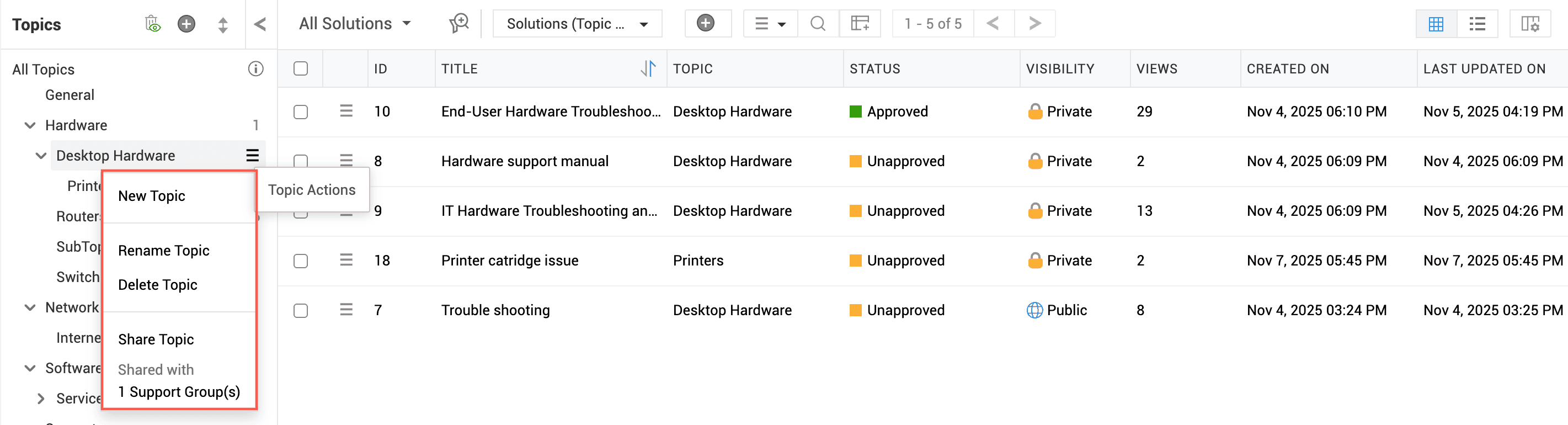
Task: Open the Solutions (Topic ...) dropdown
Action: (577, 24)
